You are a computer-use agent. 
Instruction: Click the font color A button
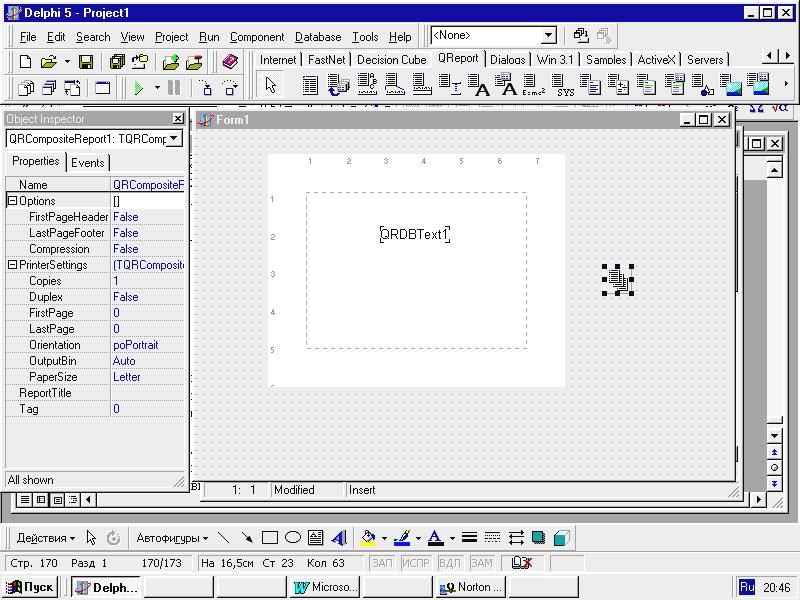435,538
